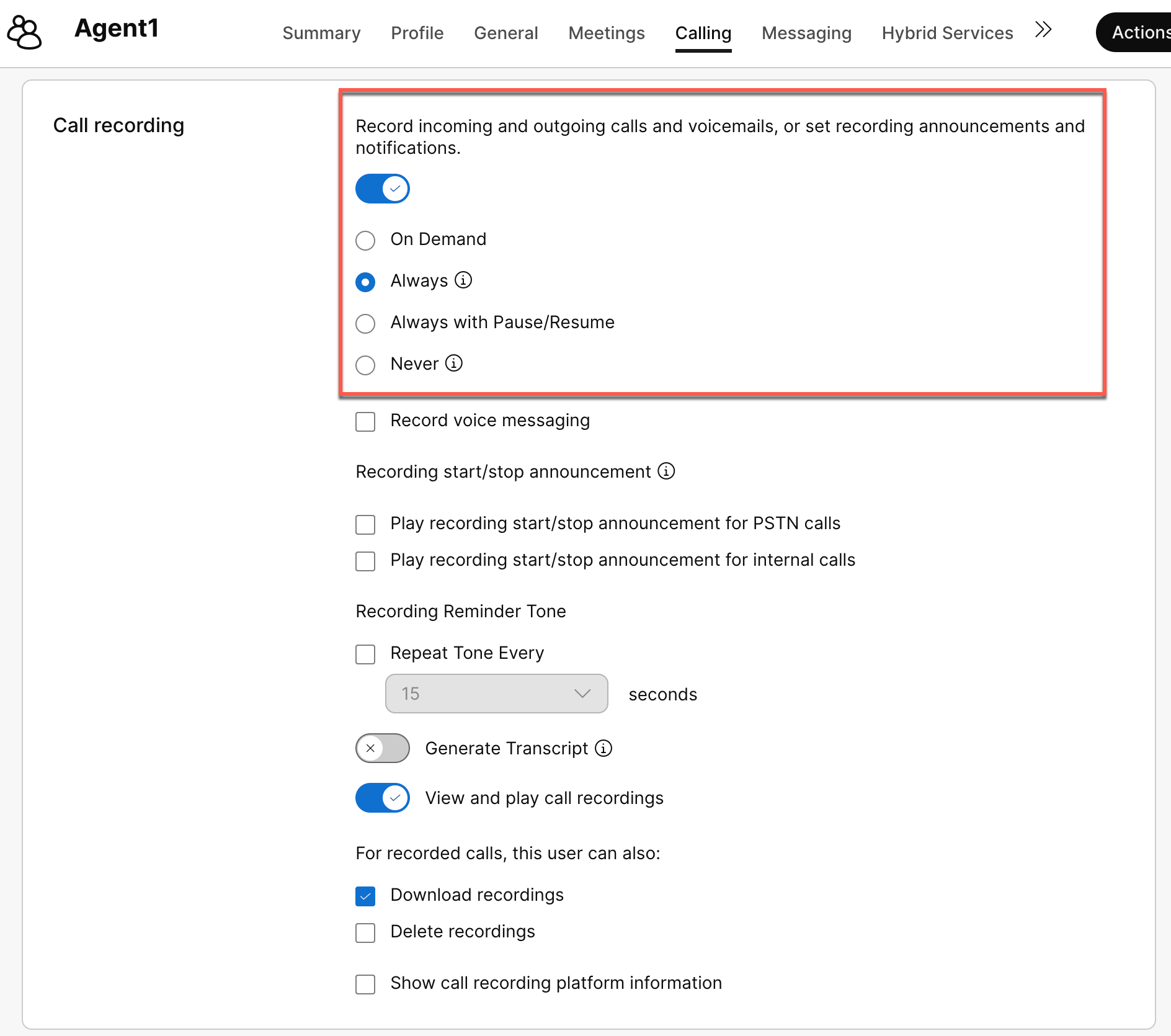Image resolution: width=1171 pixels, height=1036 pixels.
Task: Enable the Repeat Tone Every option
Action: [365, 654]
